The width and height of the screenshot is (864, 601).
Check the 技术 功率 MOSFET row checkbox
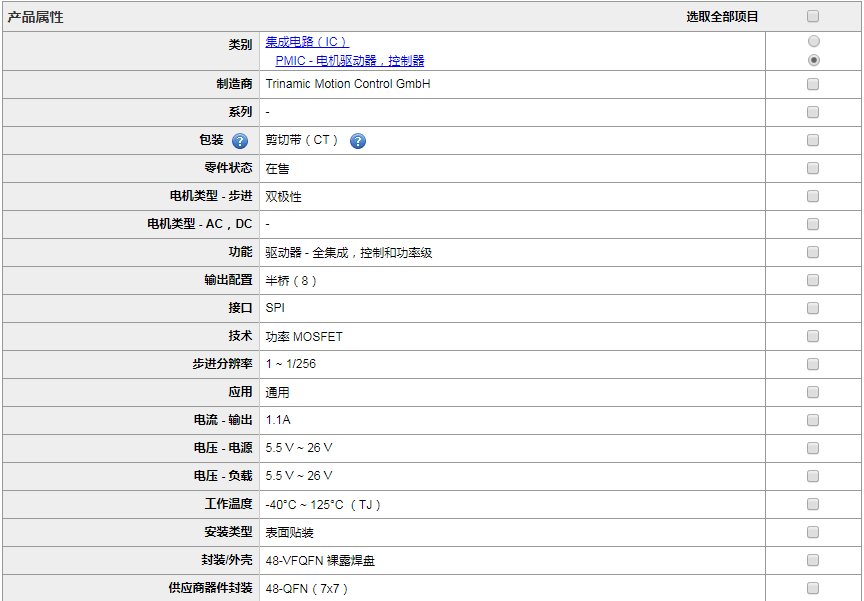tap(813, 336)
